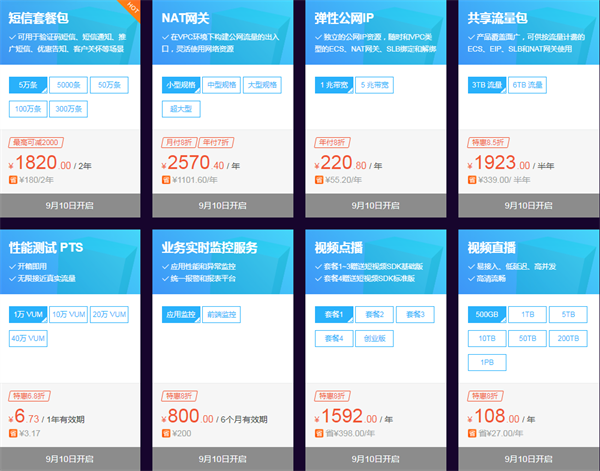Viewport: 600px width, 471px height.
Task: Switch to 前端监控 monitoring option
Action: (x=220, y=314)
